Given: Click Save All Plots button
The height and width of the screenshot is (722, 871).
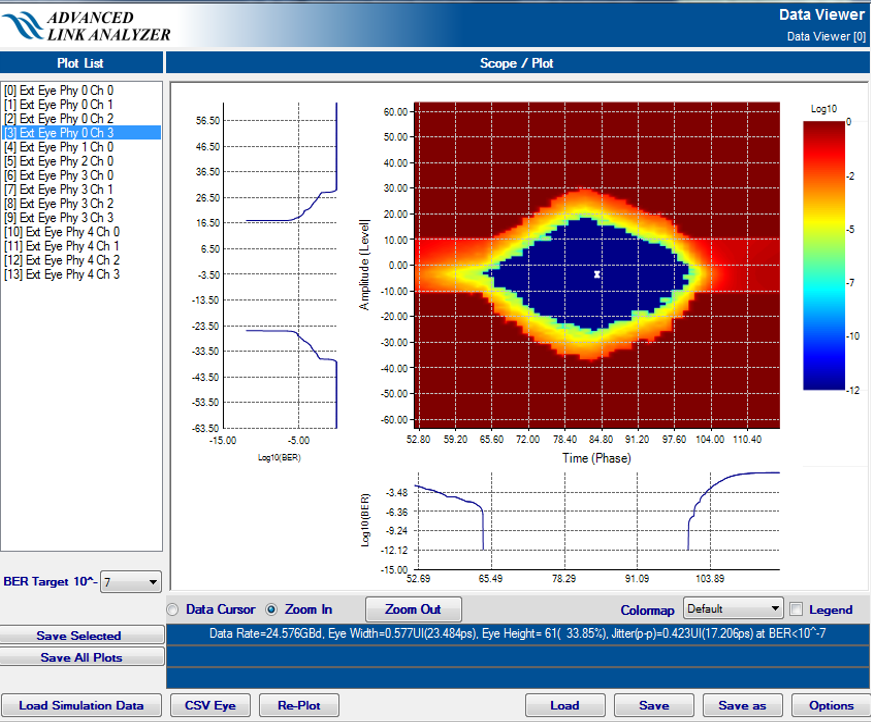Looking at the screenshot, I should (x=80, y=657).
